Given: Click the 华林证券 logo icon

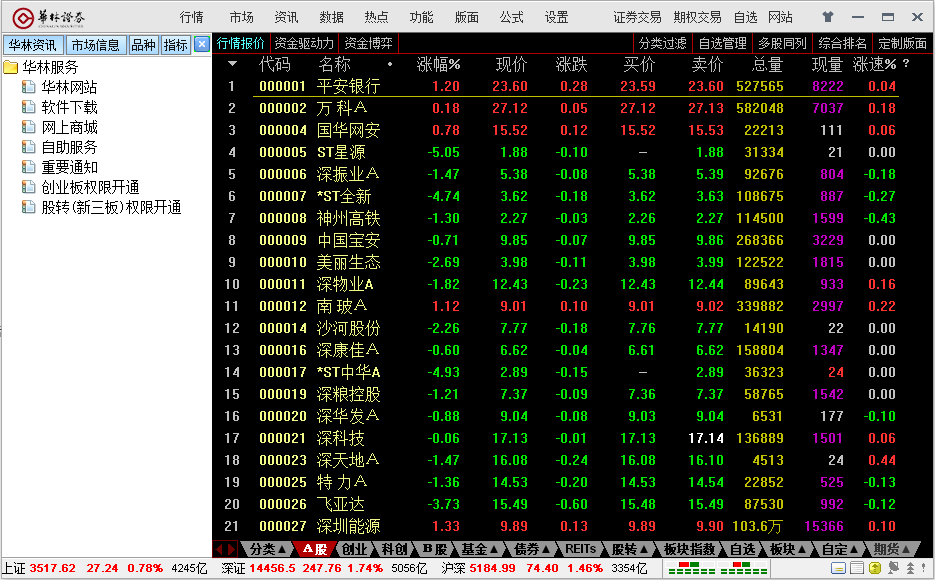Looking at the screenshot, I should (21, 17).
